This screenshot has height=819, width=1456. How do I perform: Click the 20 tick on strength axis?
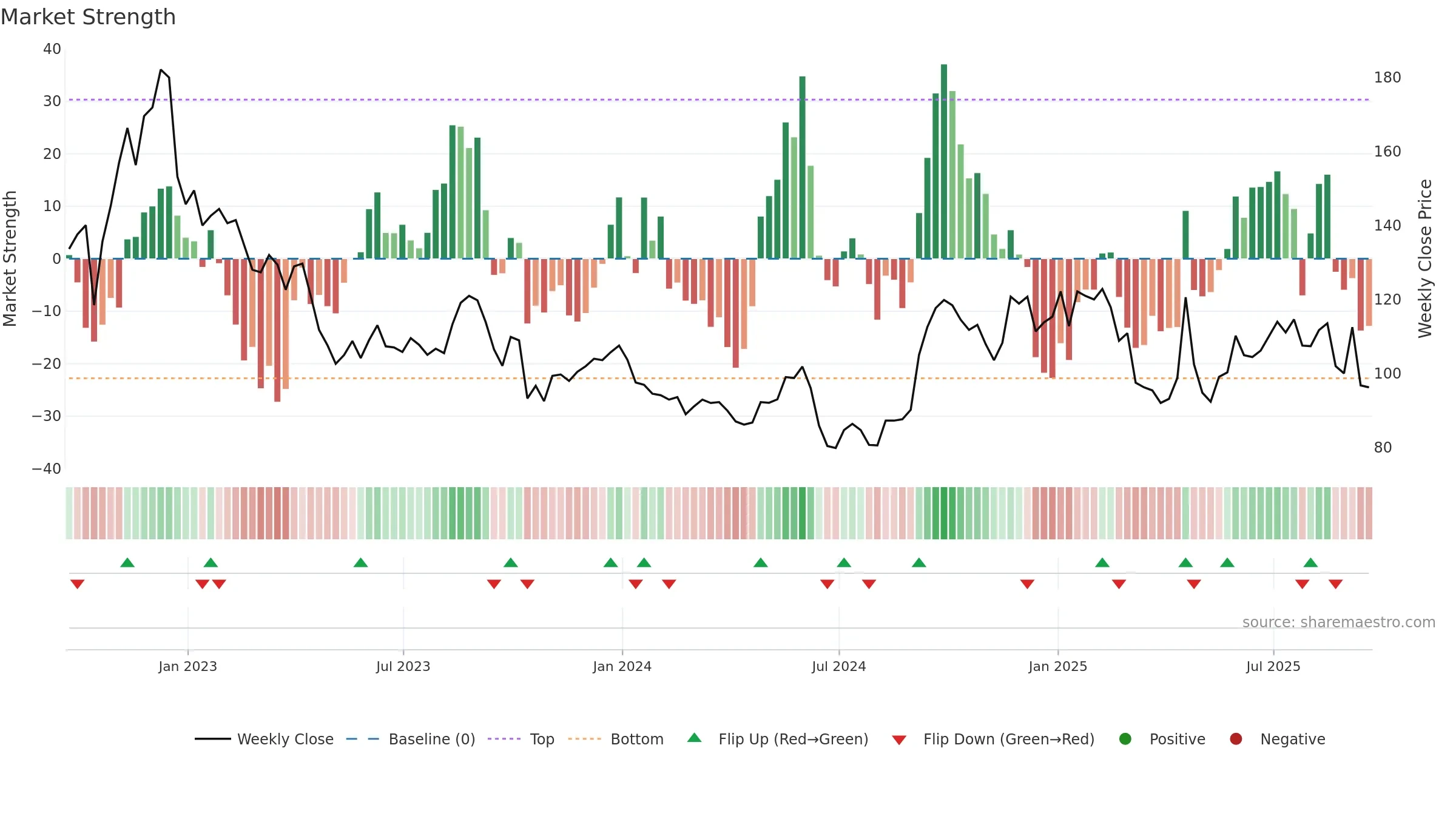pyautogui.click(x=52, y=153)
